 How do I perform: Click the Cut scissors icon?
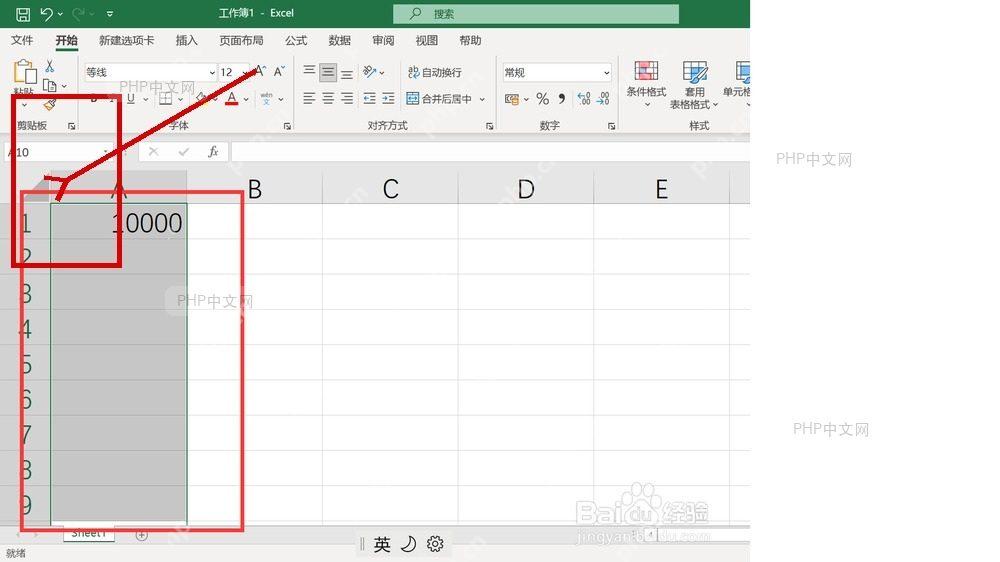(x=50, y=66)
